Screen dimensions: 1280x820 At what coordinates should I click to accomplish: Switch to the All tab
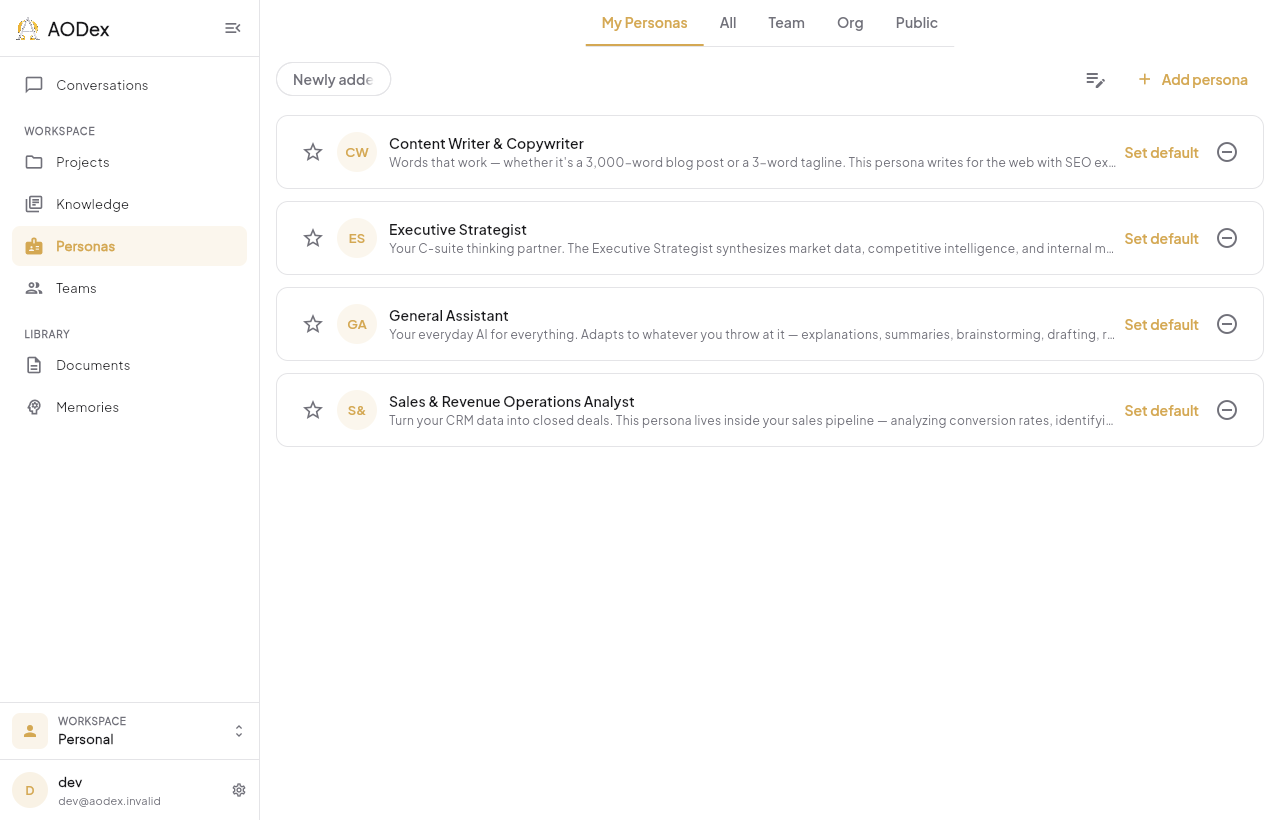click(x=728, y=23)
